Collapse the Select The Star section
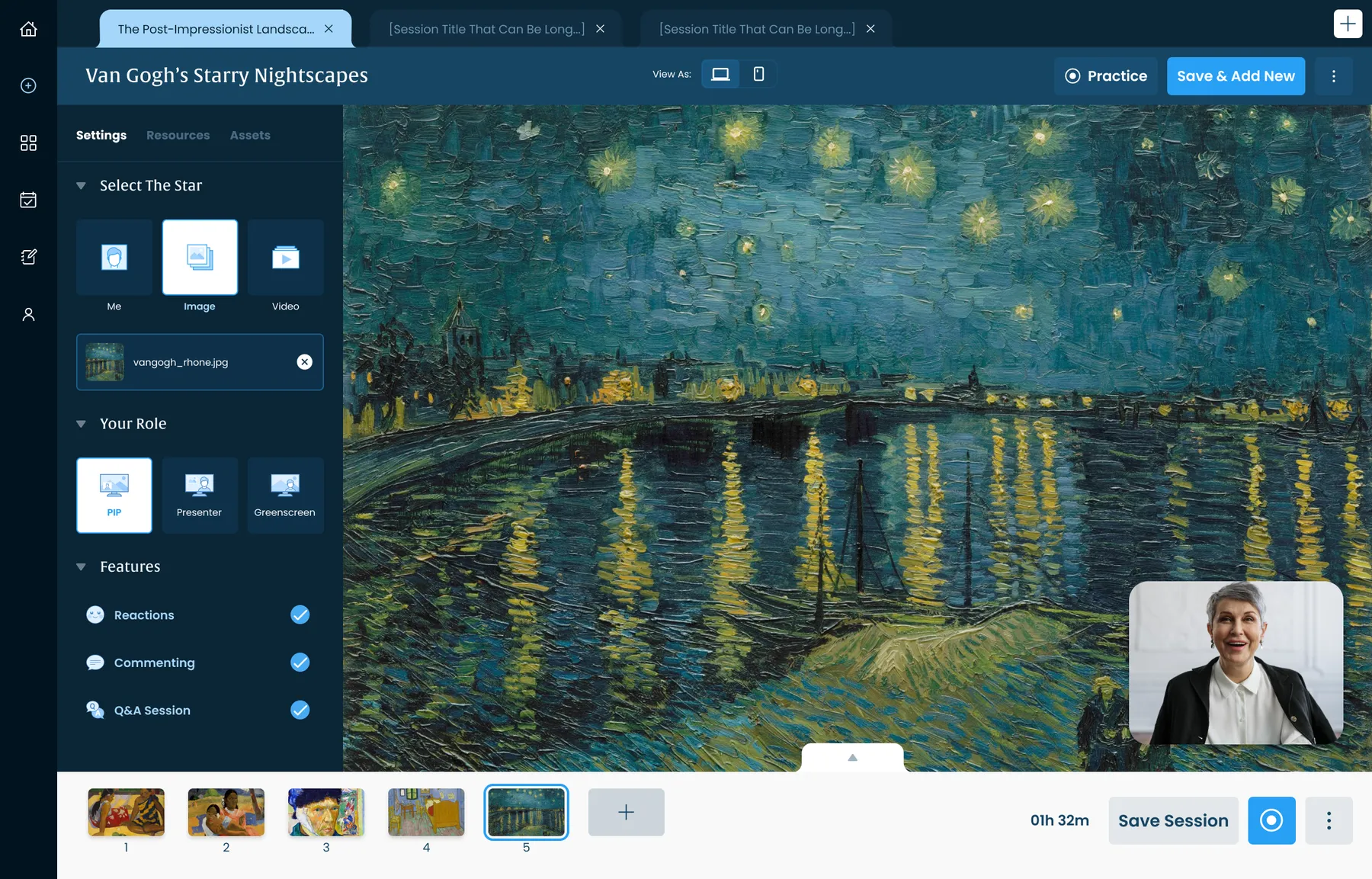The width and height of the screenshot is (1372, 879). pos(81,185)
